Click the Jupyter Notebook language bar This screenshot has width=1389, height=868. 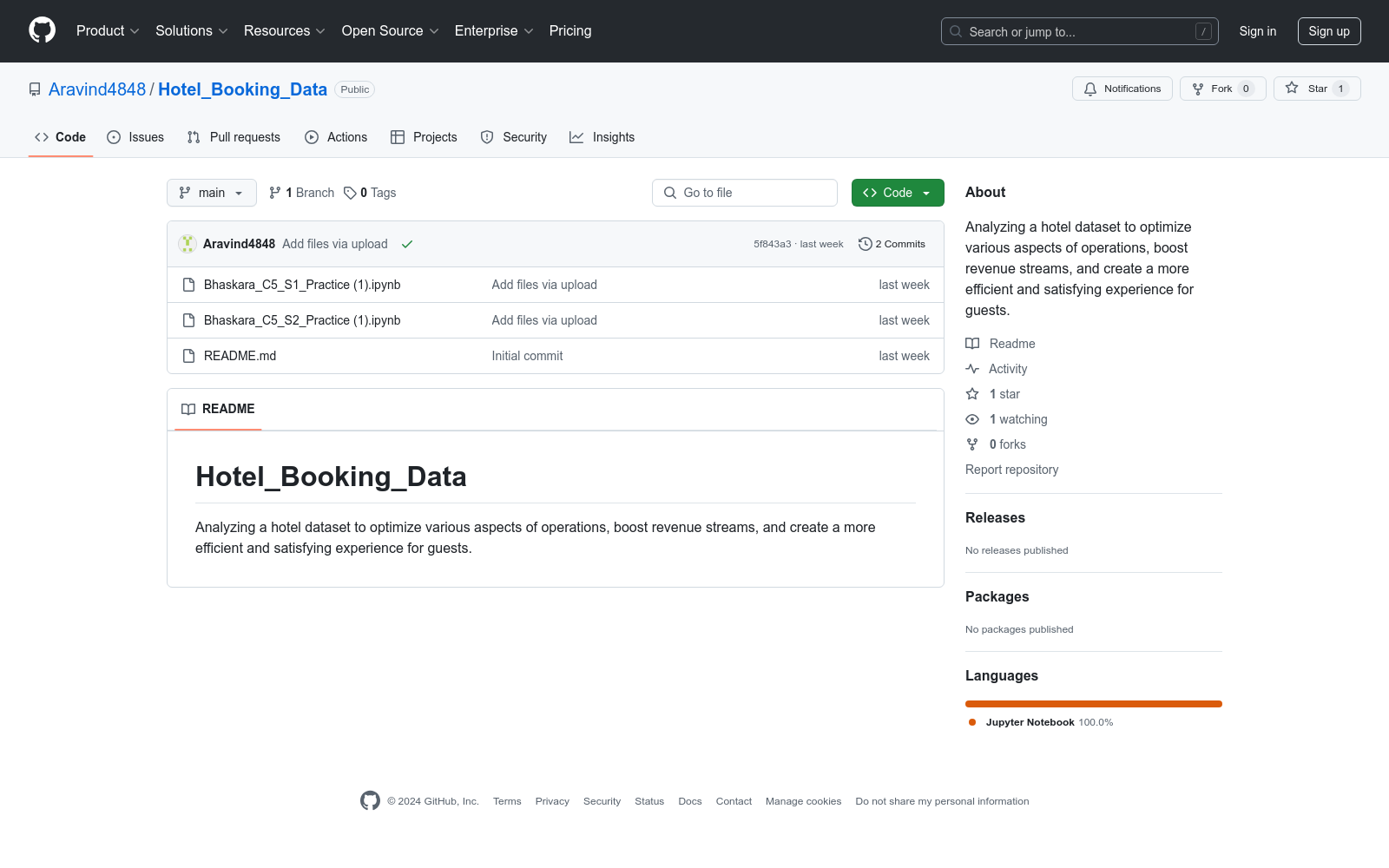[1094, 704]
